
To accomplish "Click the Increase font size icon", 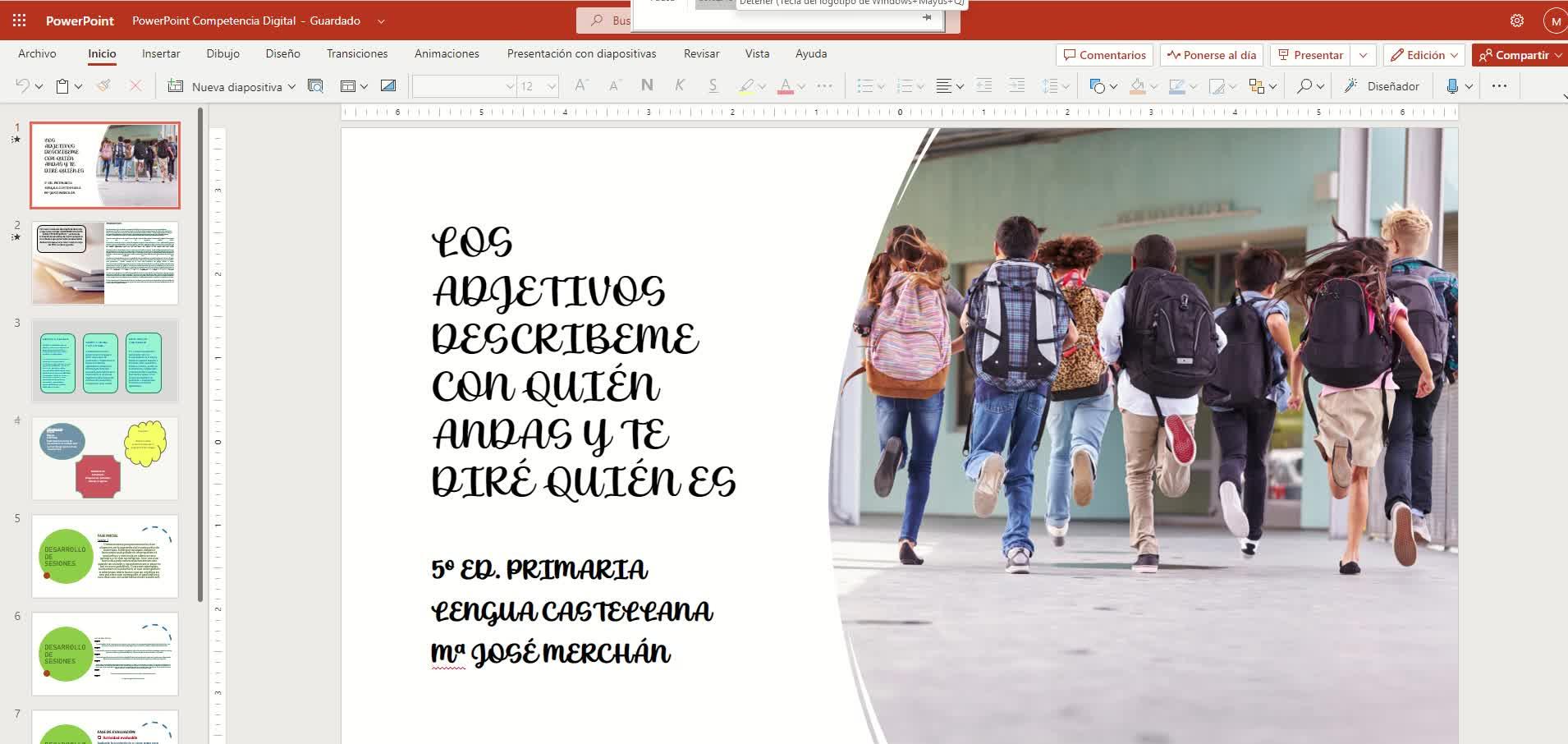I will [x=581, y=86].
